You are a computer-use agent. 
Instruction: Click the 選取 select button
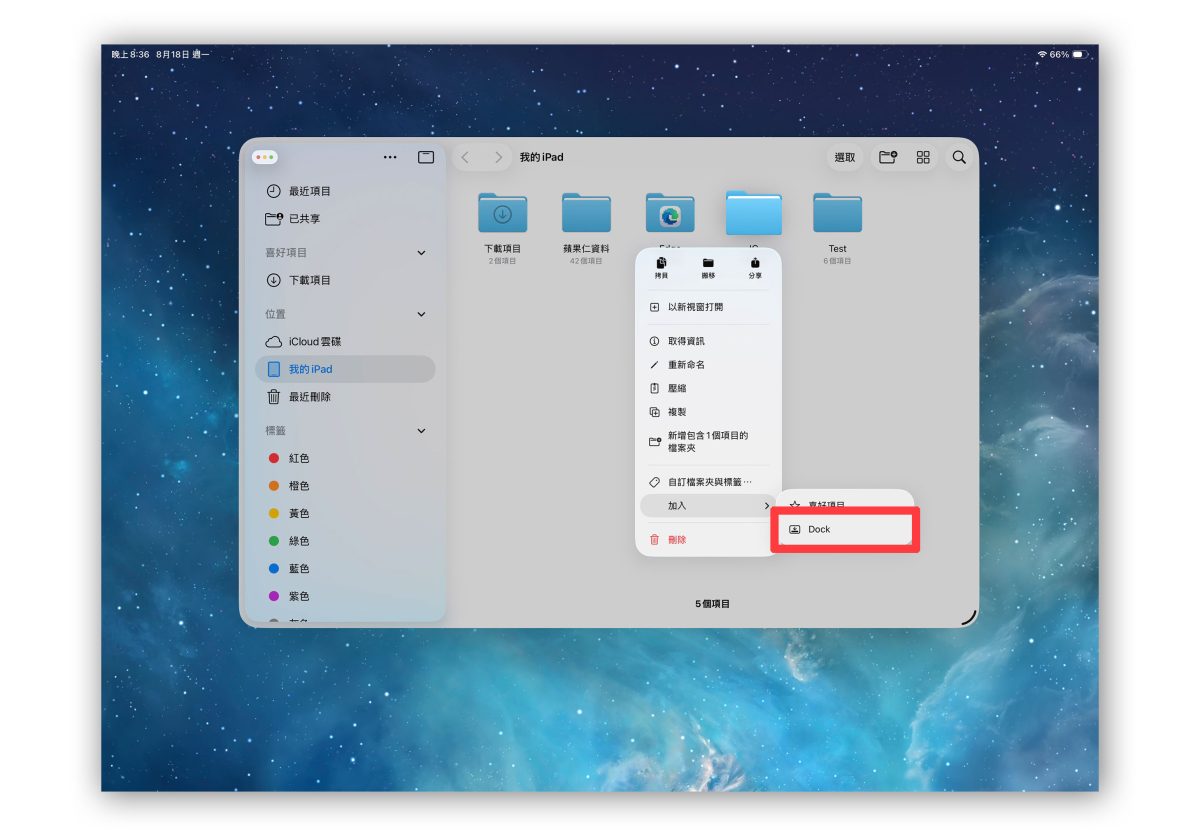[845, 158]
